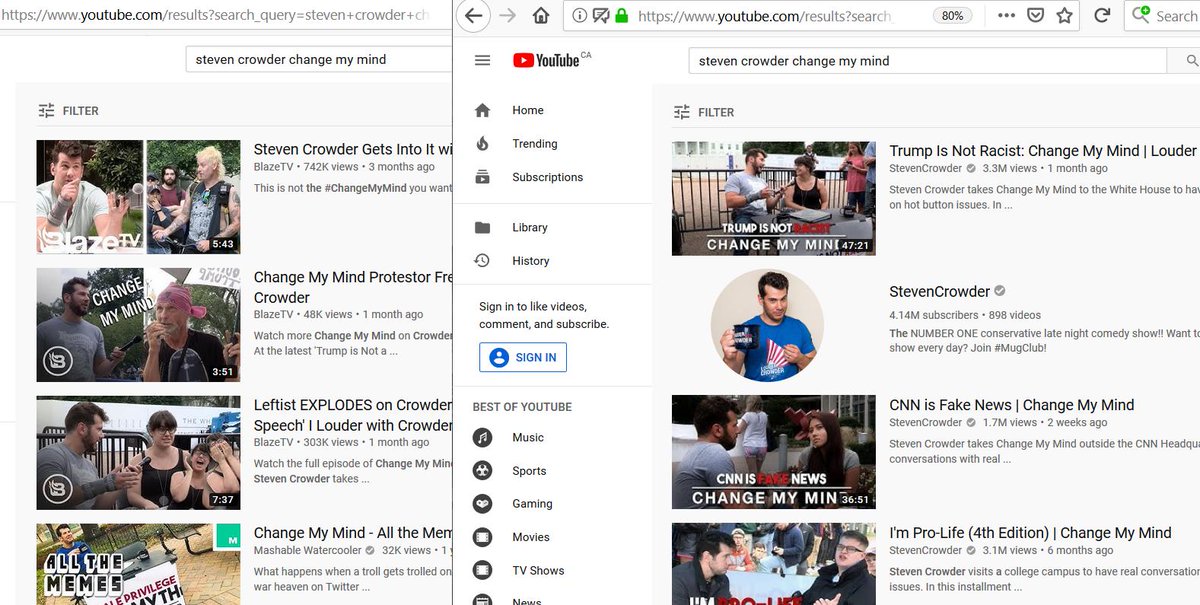Image resolution: width=1200 pixels, height=605 pixels.
Task: Open StevenCrowder channel name with 4.14M subscribers
Action: click(939, 292)
